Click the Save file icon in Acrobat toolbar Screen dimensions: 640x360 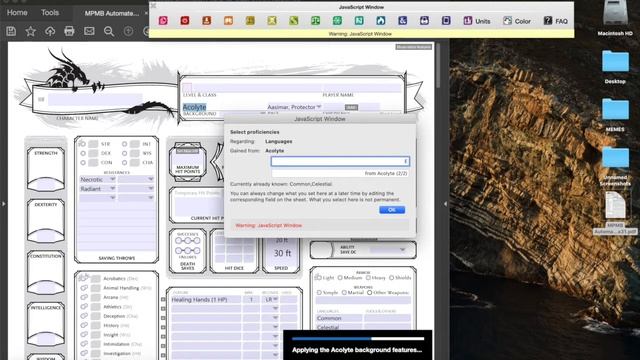11,31
